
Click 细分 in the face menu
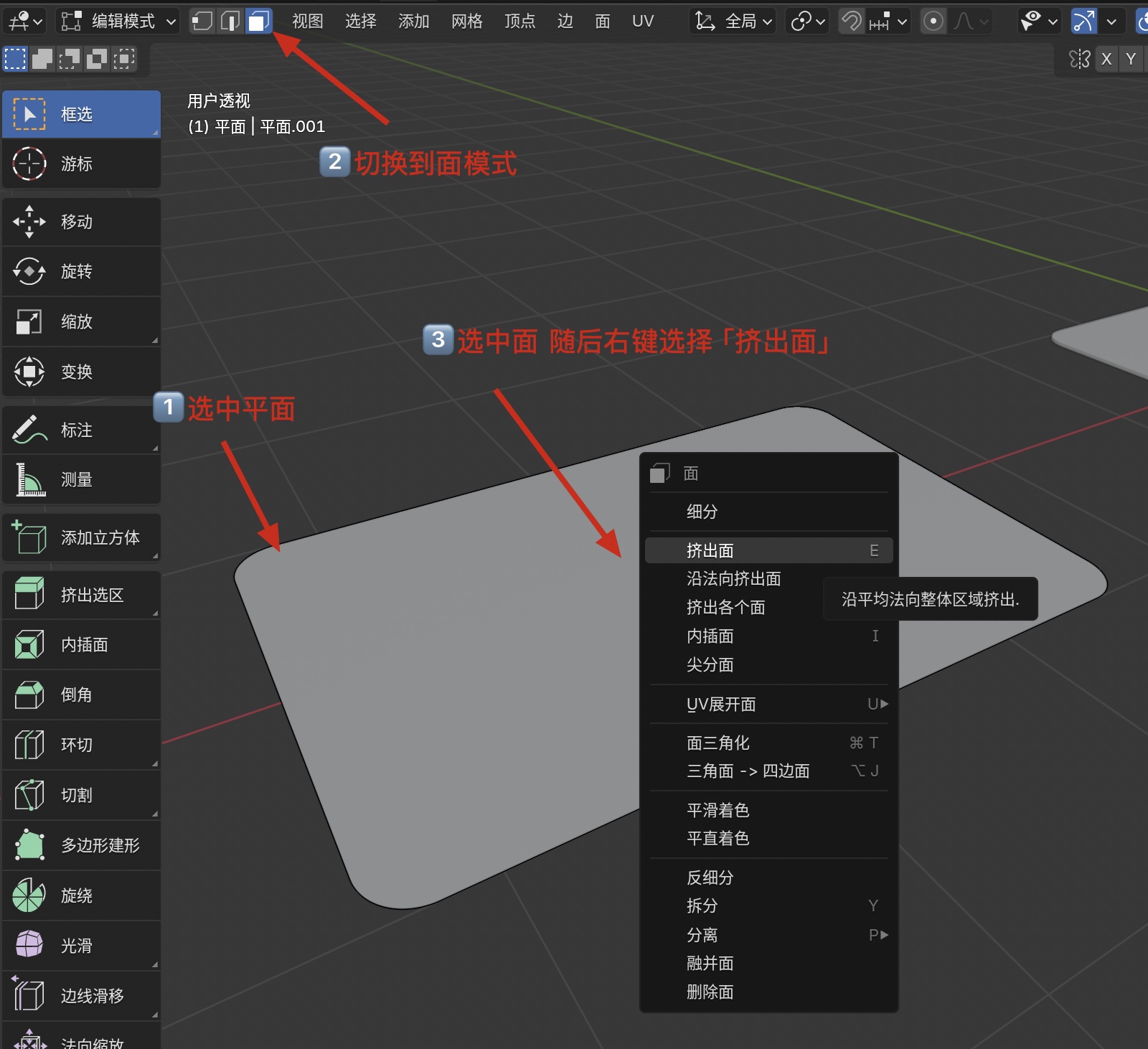coord(702,512)
